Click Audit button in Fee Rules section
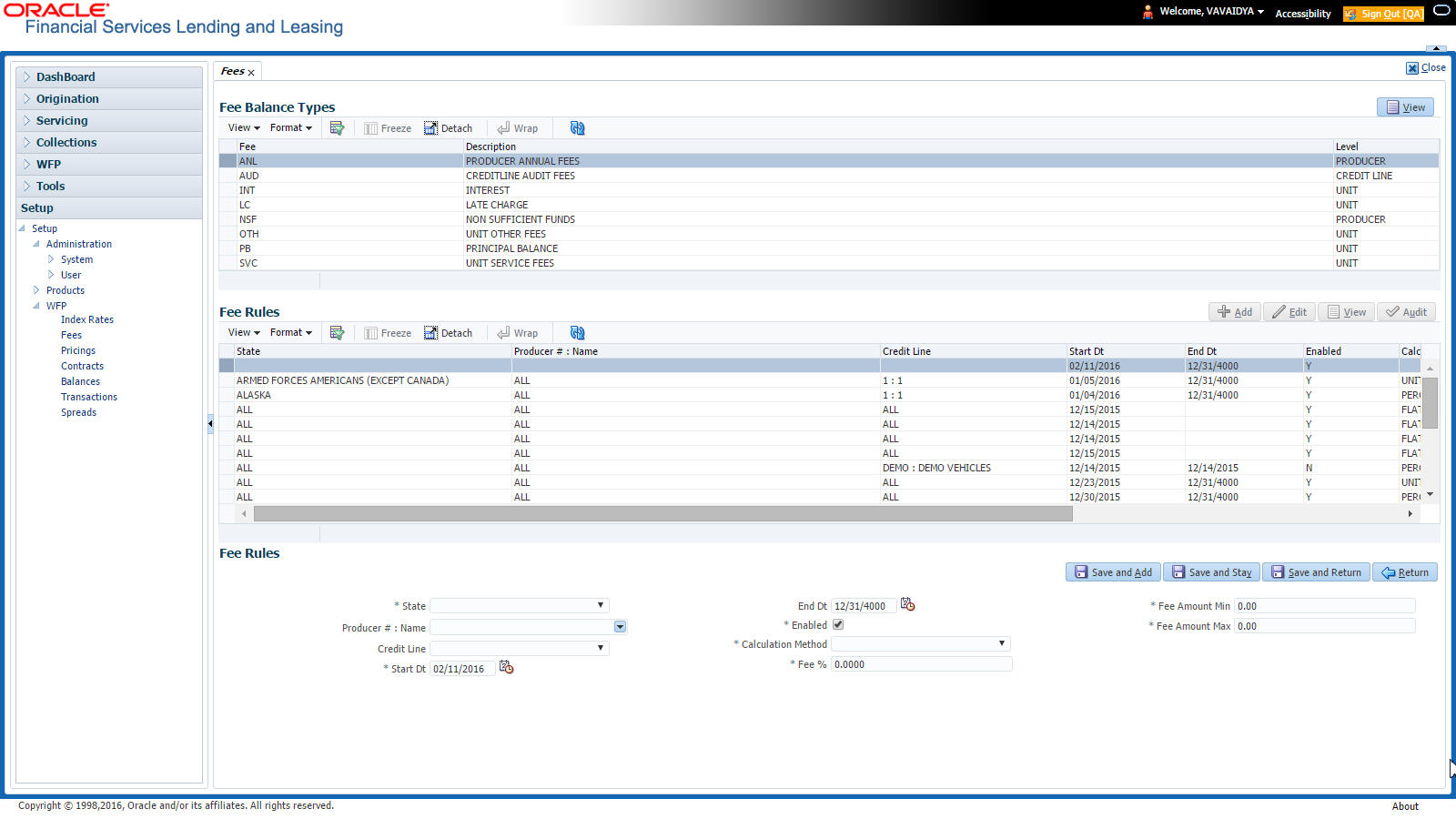This screenshot has width=1456, height=819. click(1406, 312)
